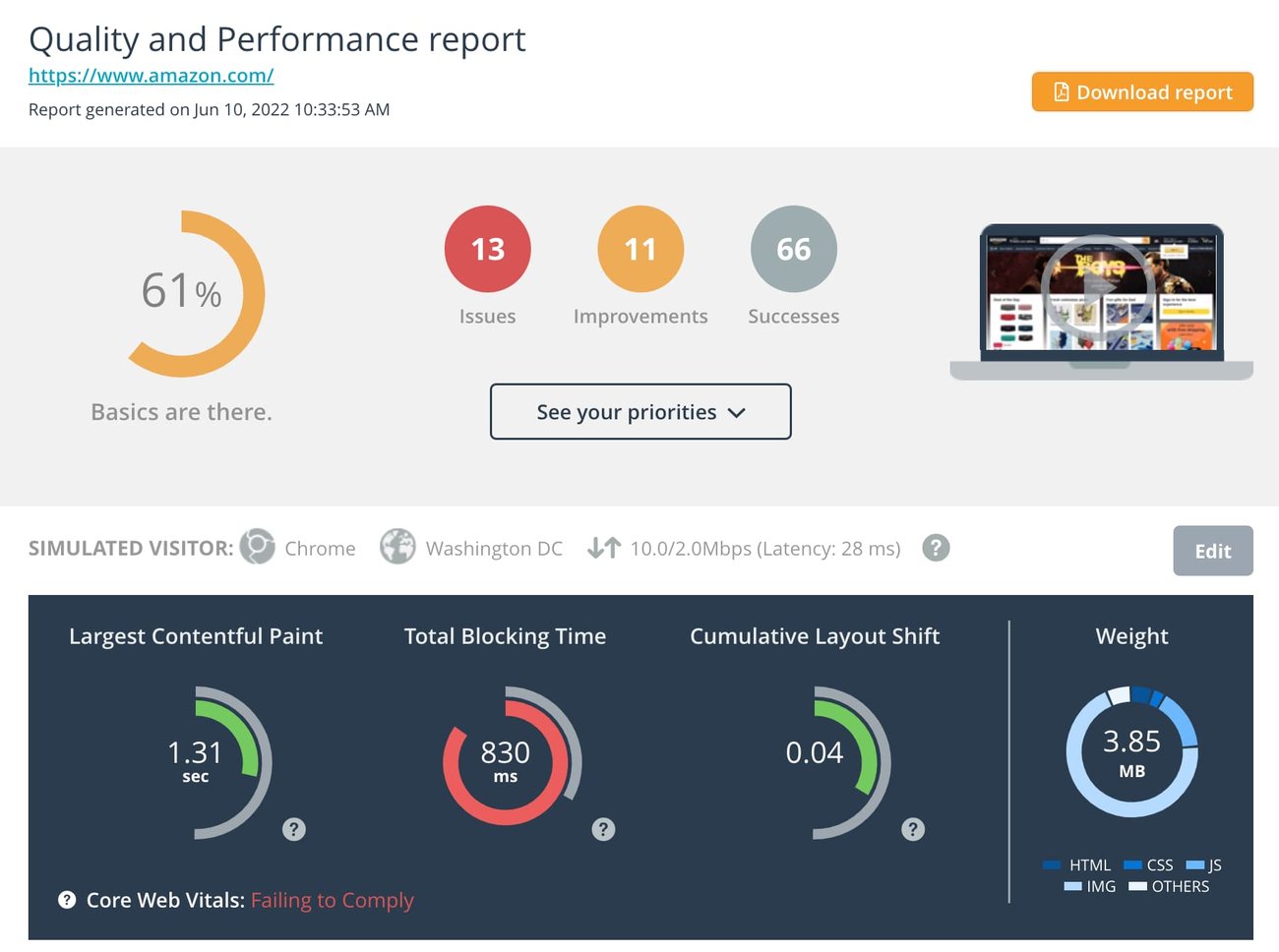Viewport: 1279px width, 952px height.
Task: Click the Core Web Vitals question icon
Action: click(67, 900)
